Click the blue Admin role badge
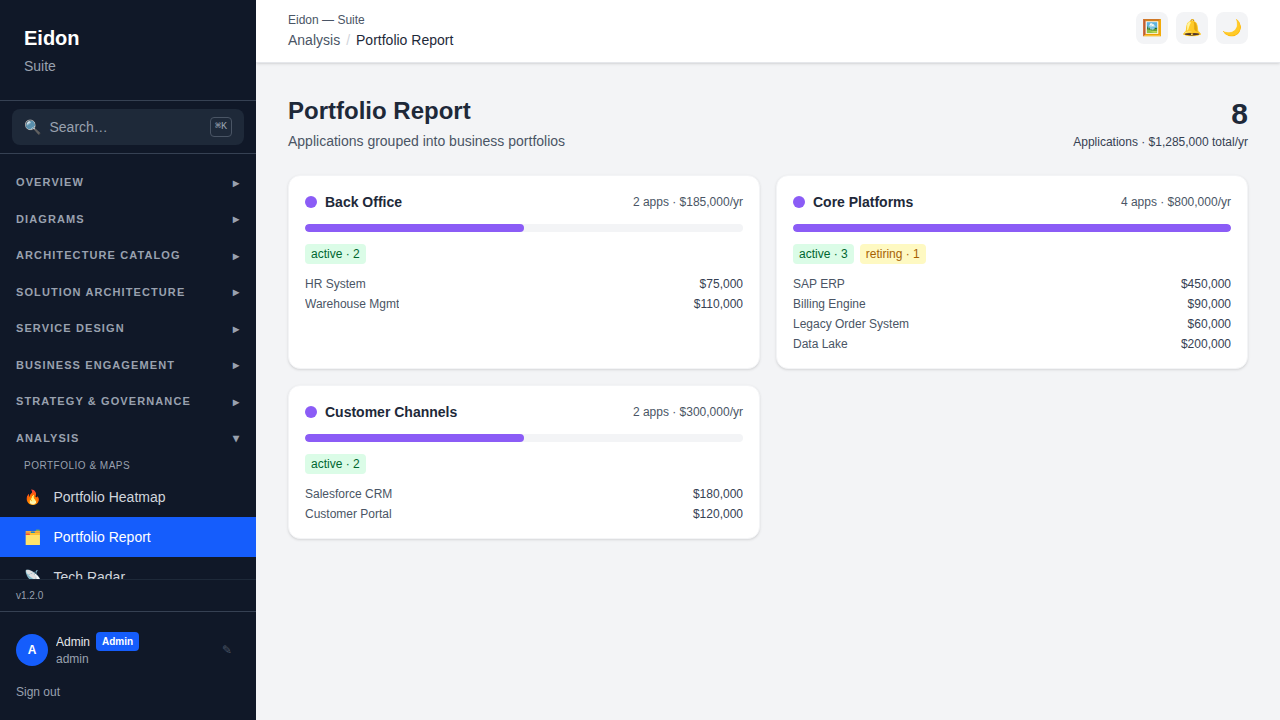 117,641
